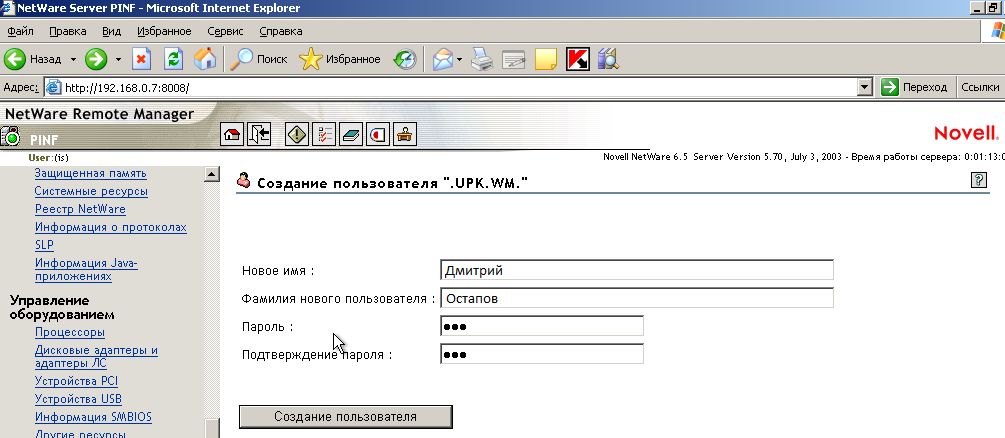Click the Переход go button
Viewport: 1005px width, 438px height.
pos(915,87)
